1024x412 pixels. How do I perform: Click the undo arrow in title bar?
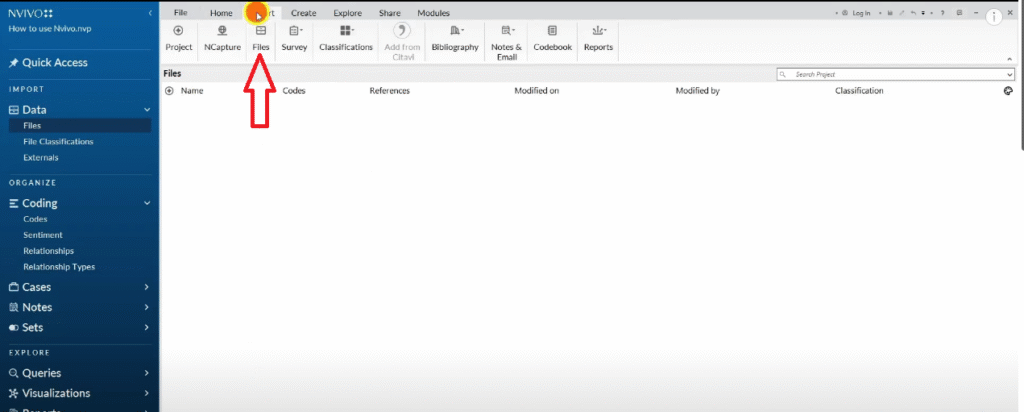[914, 13]
